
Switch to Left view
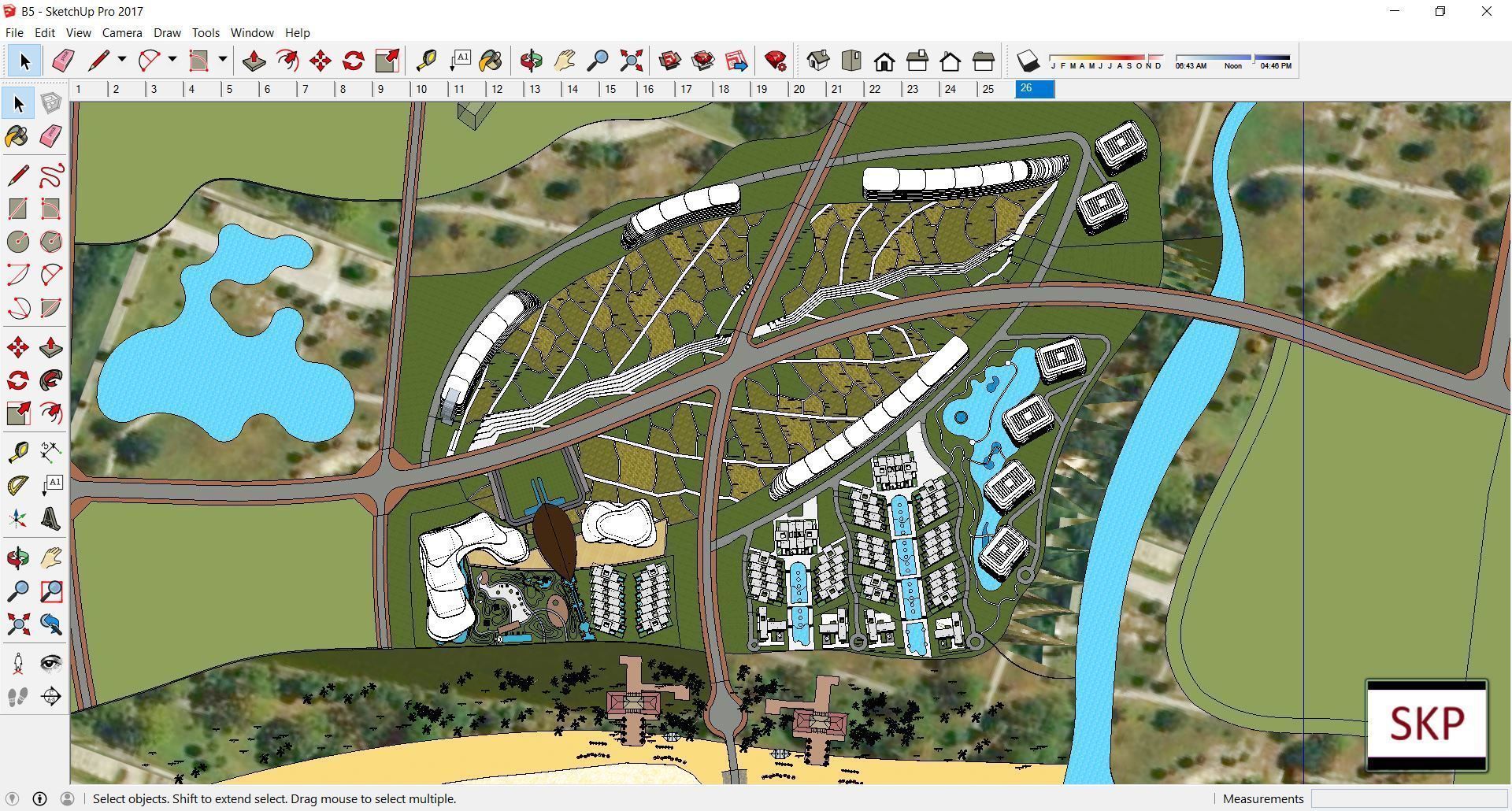tap(984, 61)
